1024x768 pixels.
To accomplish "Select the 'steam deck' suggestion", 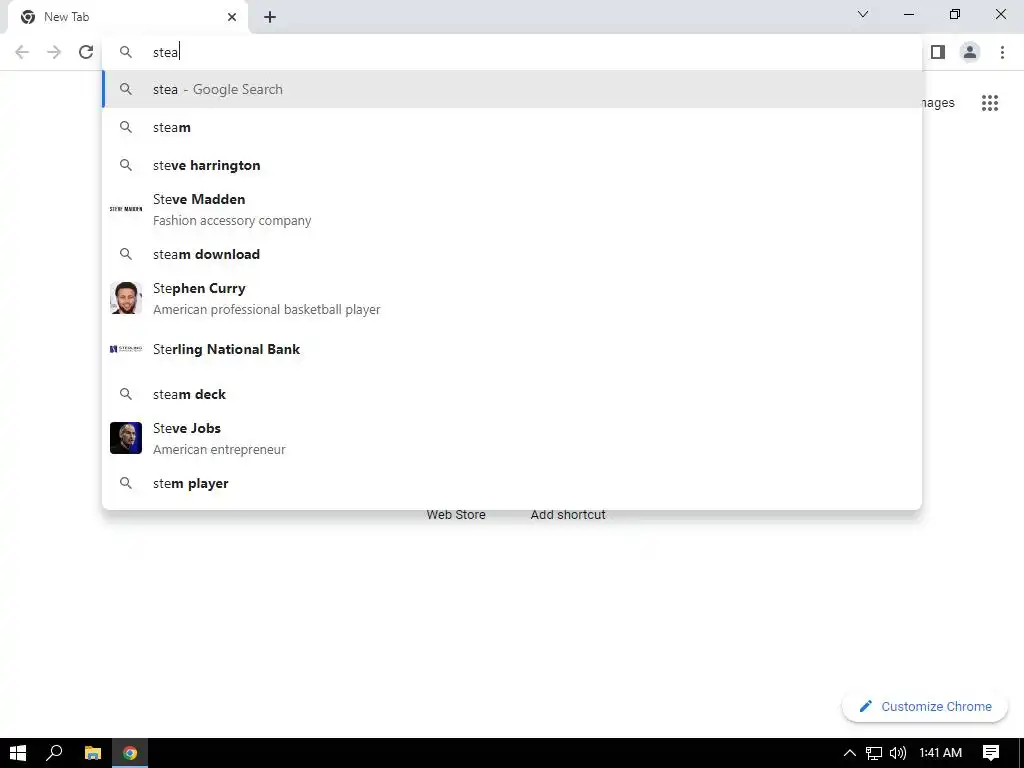I will coord(512,394).
